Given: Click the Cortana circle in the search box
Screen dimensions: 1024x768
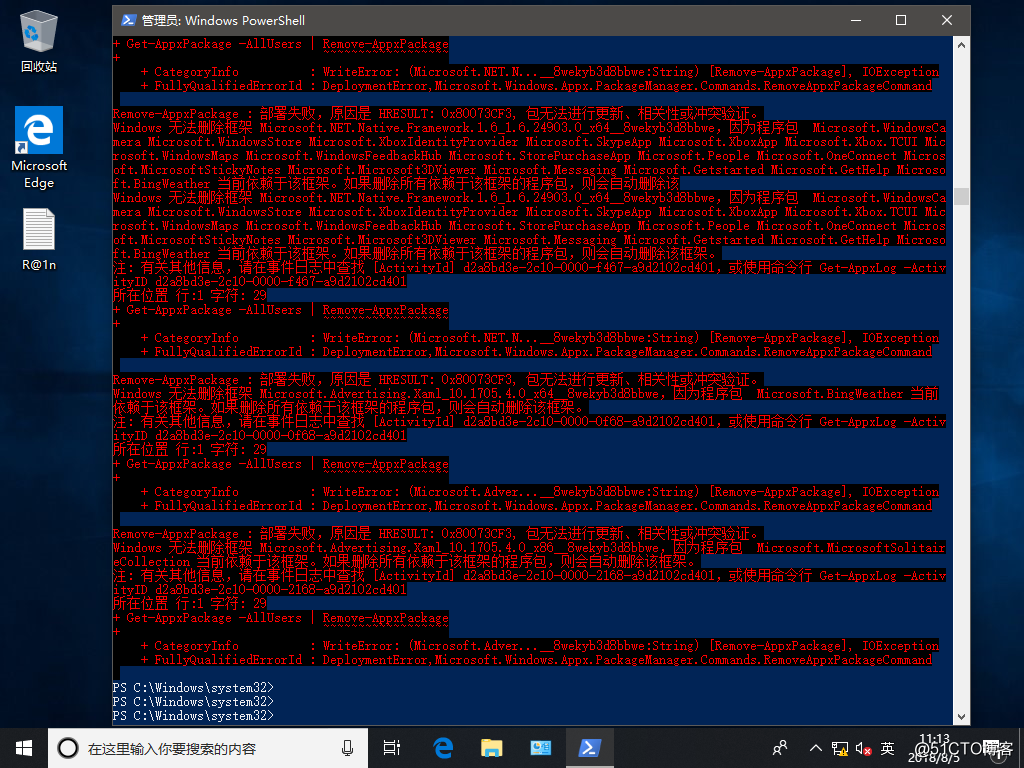Looking at the screenshot, I should [68, 748].
